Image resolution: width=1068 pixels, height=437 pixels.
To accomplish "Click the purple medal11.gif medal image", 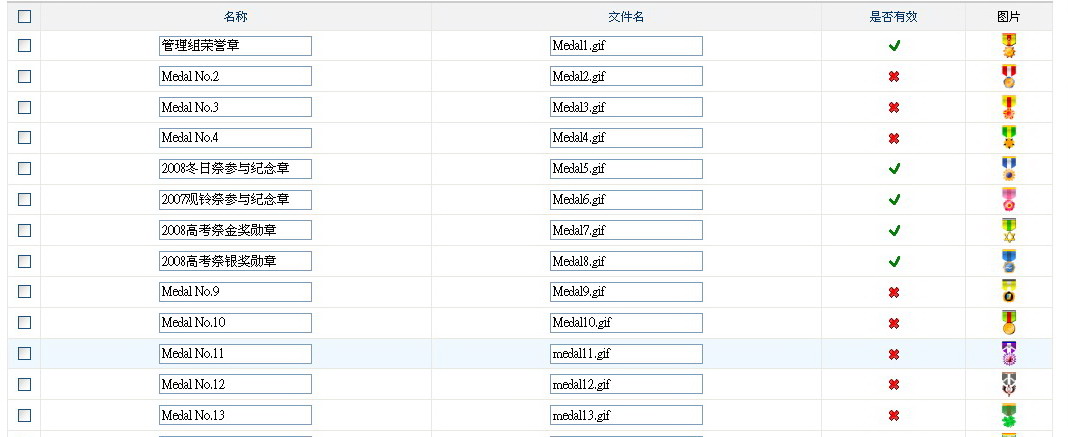I will [x=1009, y=354].
